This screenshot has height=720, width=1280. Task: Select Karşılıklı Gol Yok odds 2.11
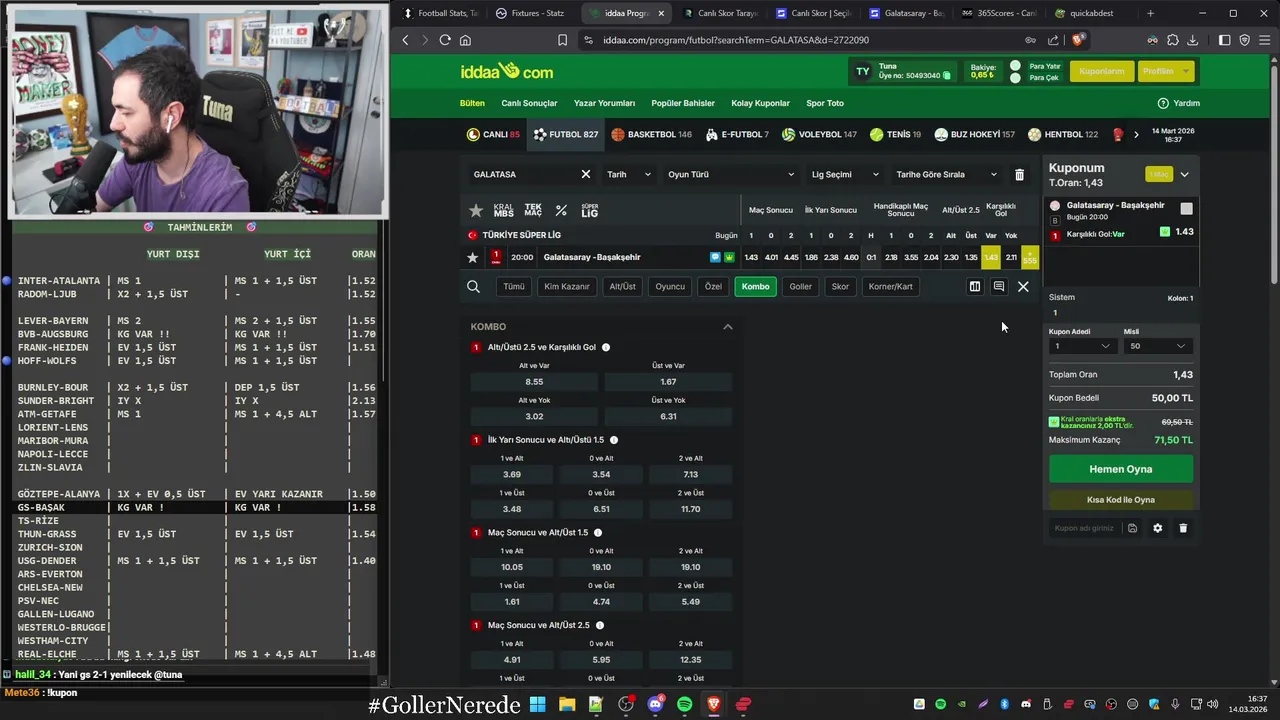coord(1011,257)
